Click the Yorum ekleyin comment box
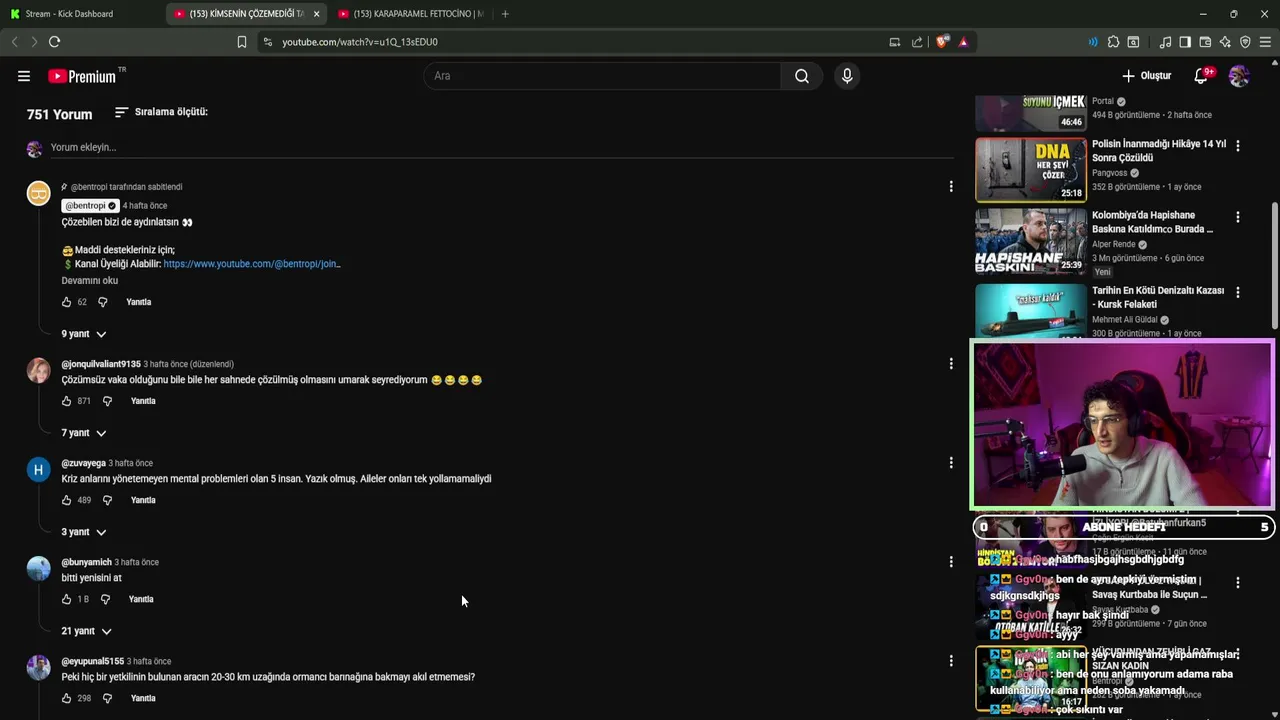This screenshot has height=720, width=1280. 500,147
